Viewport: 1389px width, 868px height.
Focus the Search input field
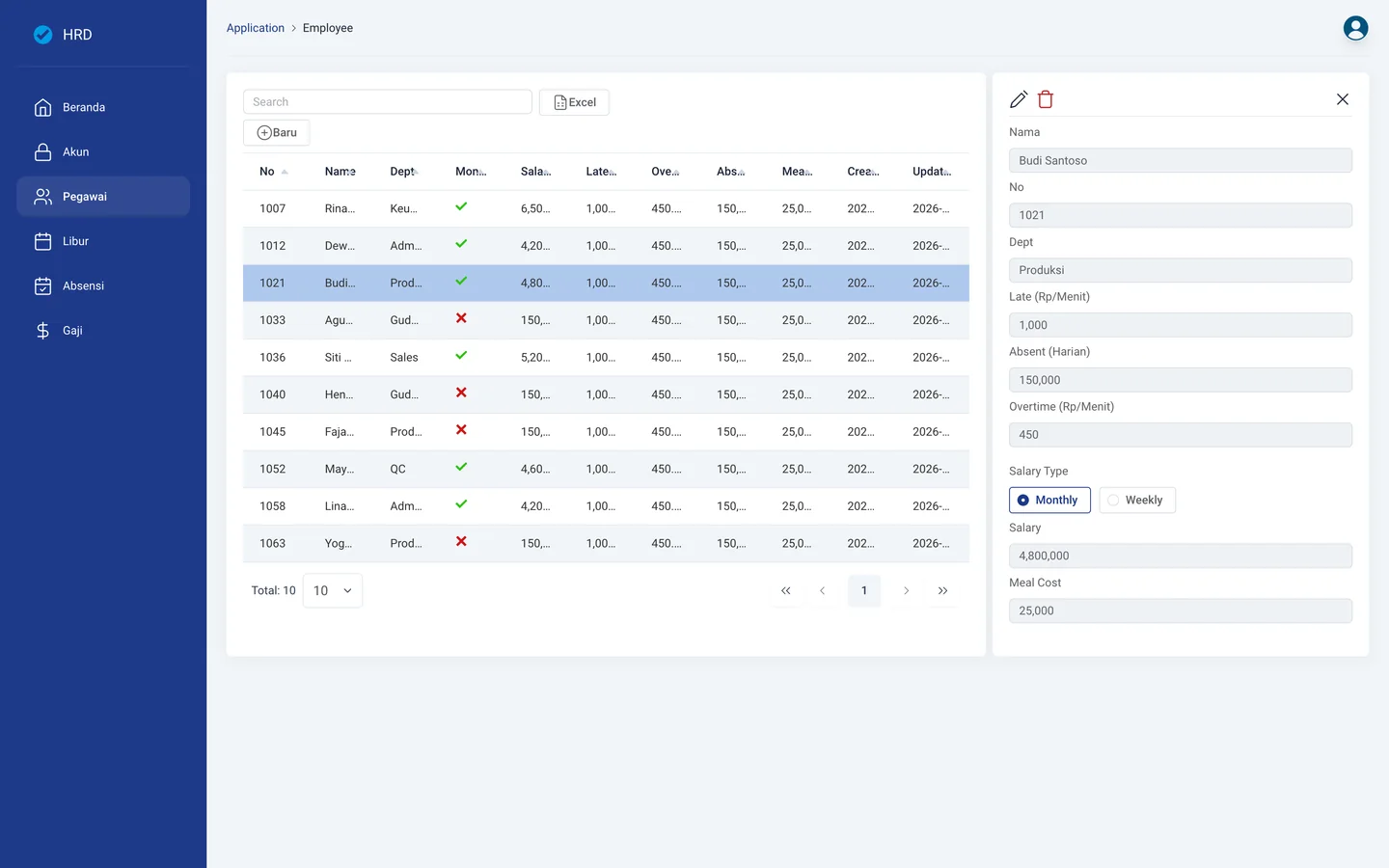point(388,102)
